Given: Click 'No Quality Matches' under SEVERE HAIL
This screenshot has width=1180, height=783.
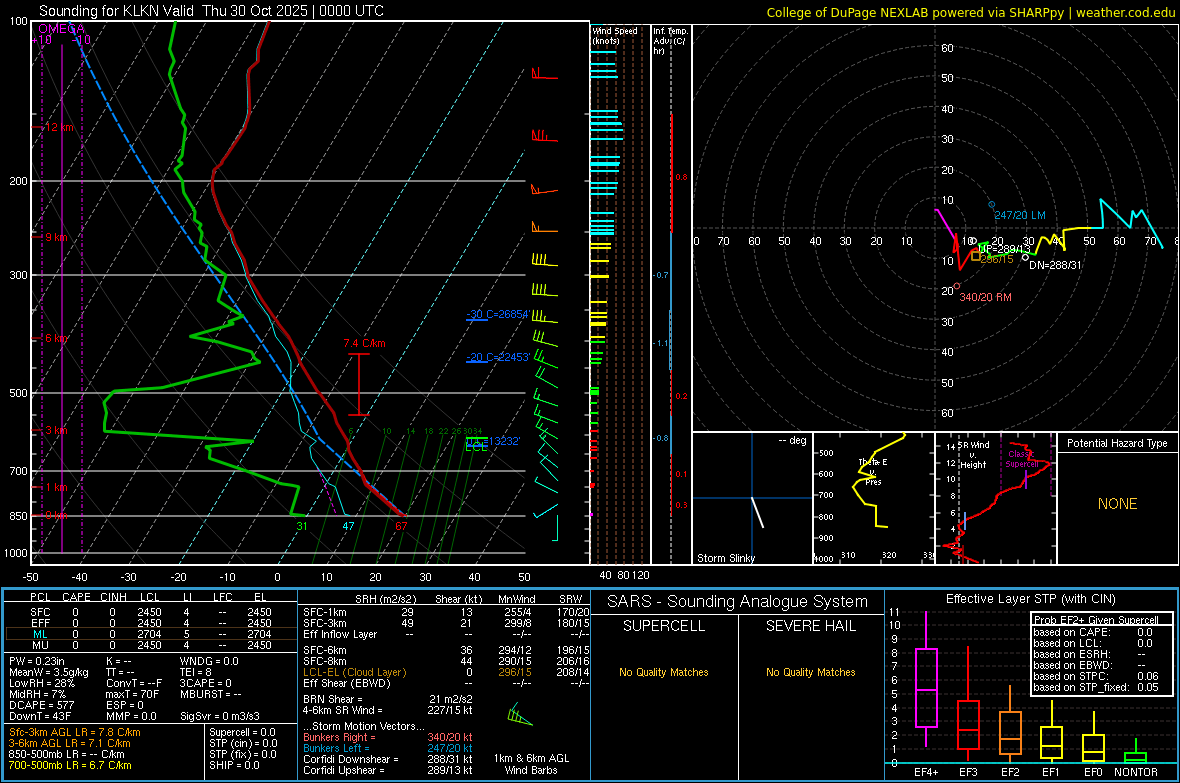Looking at the screenshot, I should click(x=810, y=672).
